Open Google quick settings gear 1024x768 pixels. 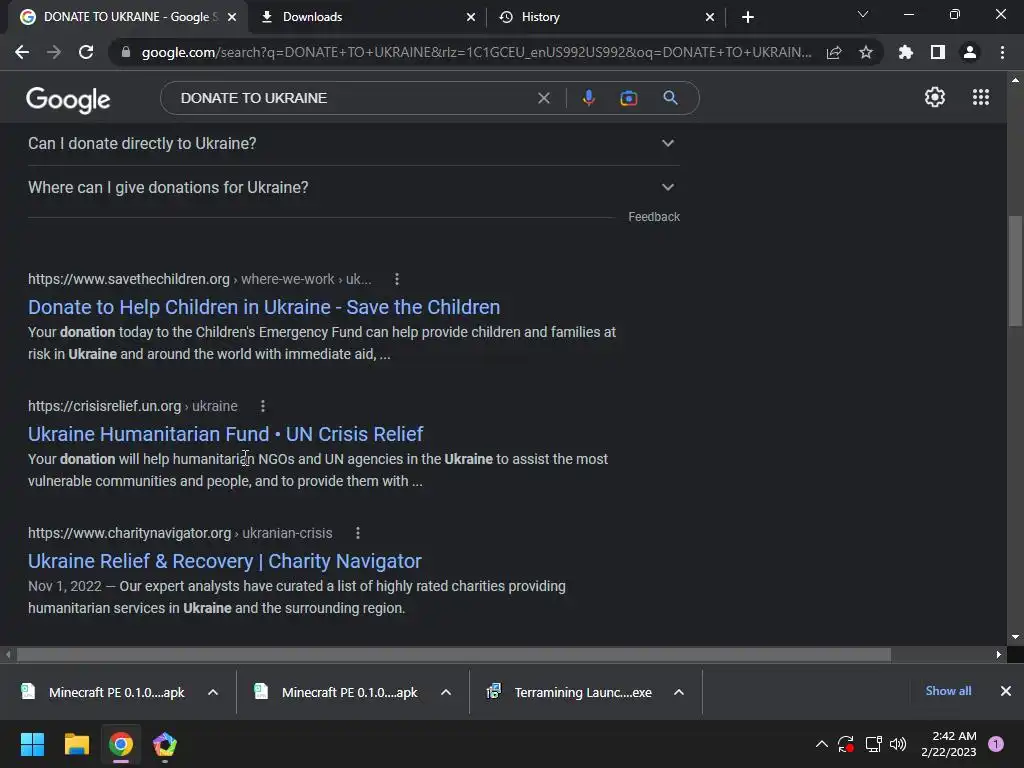(x=935, y=97)
